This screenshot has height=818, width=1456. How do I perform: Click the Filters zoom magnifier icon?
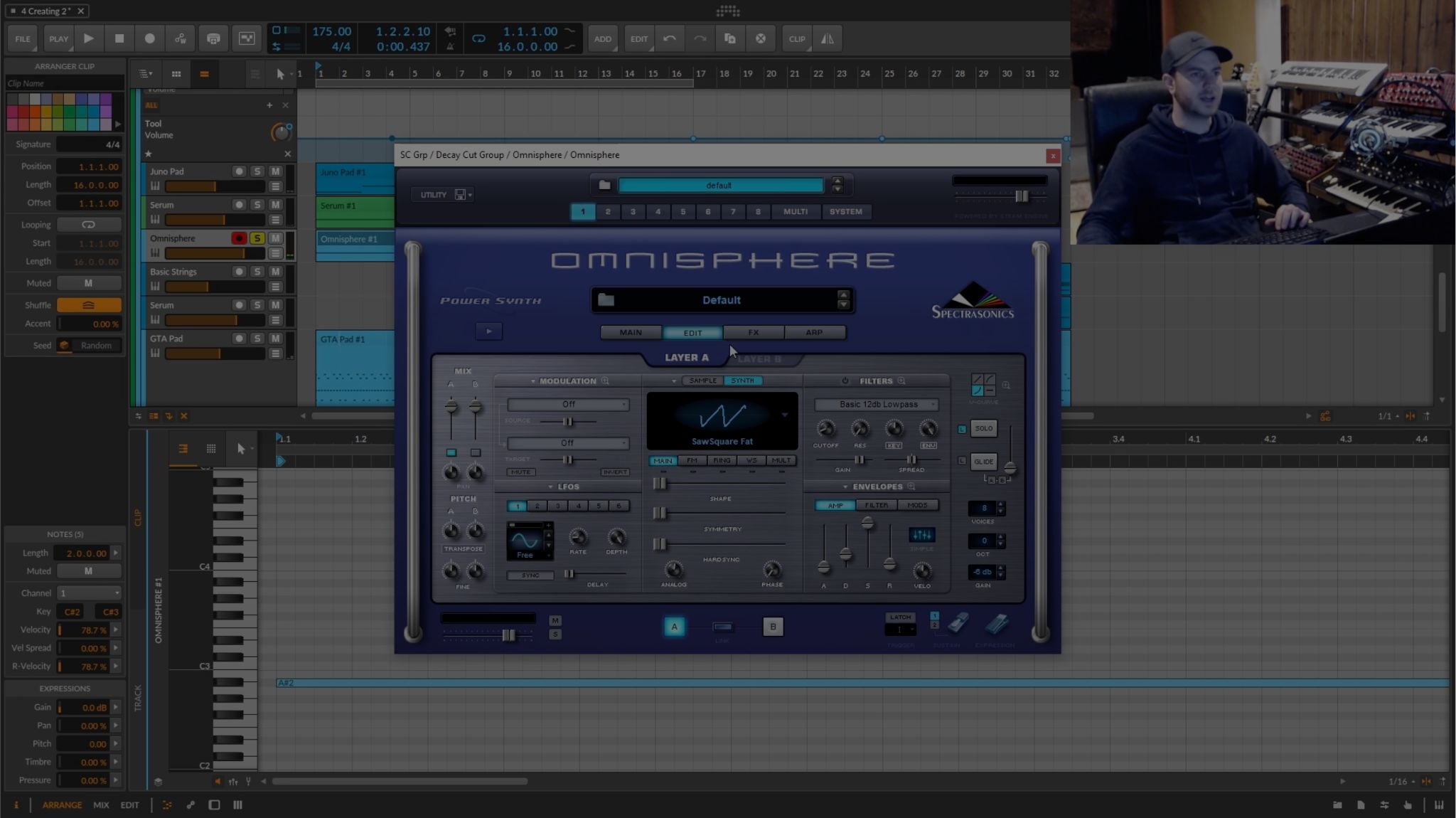click(x=901, y=381)
